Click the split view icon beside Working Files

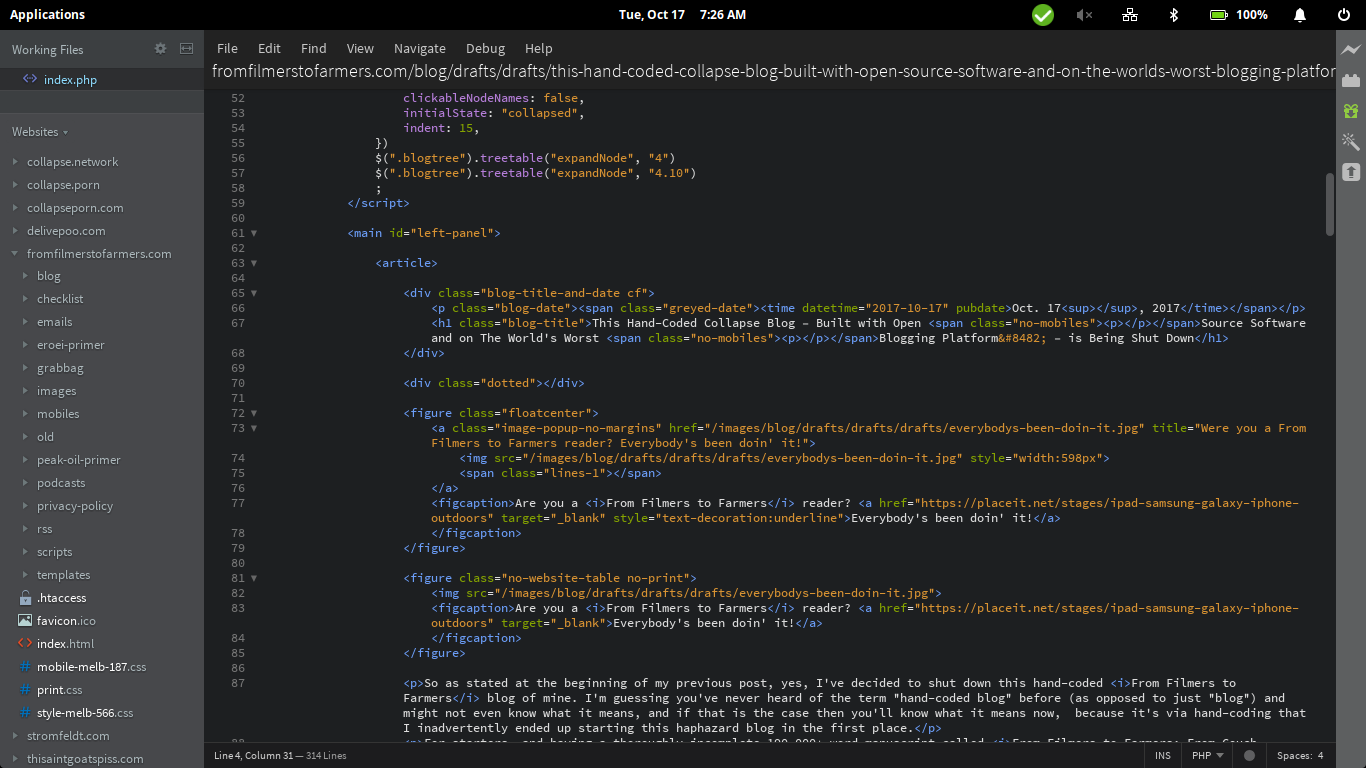pos(186,48)
